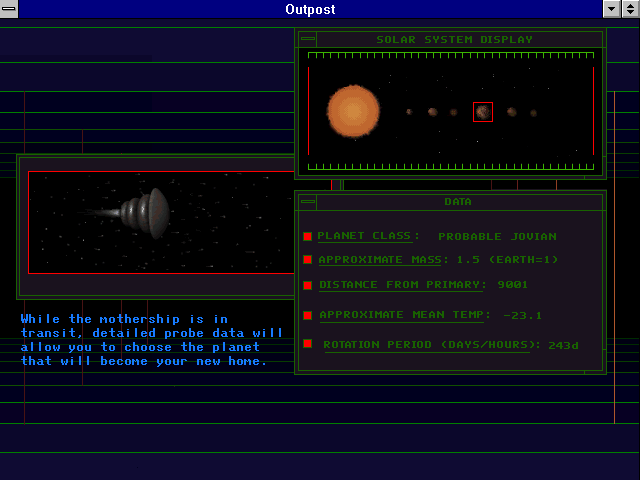This screenshot has width=640, height=480.
Task: Select the third planet from the sun
Action: tap(453, 112)
